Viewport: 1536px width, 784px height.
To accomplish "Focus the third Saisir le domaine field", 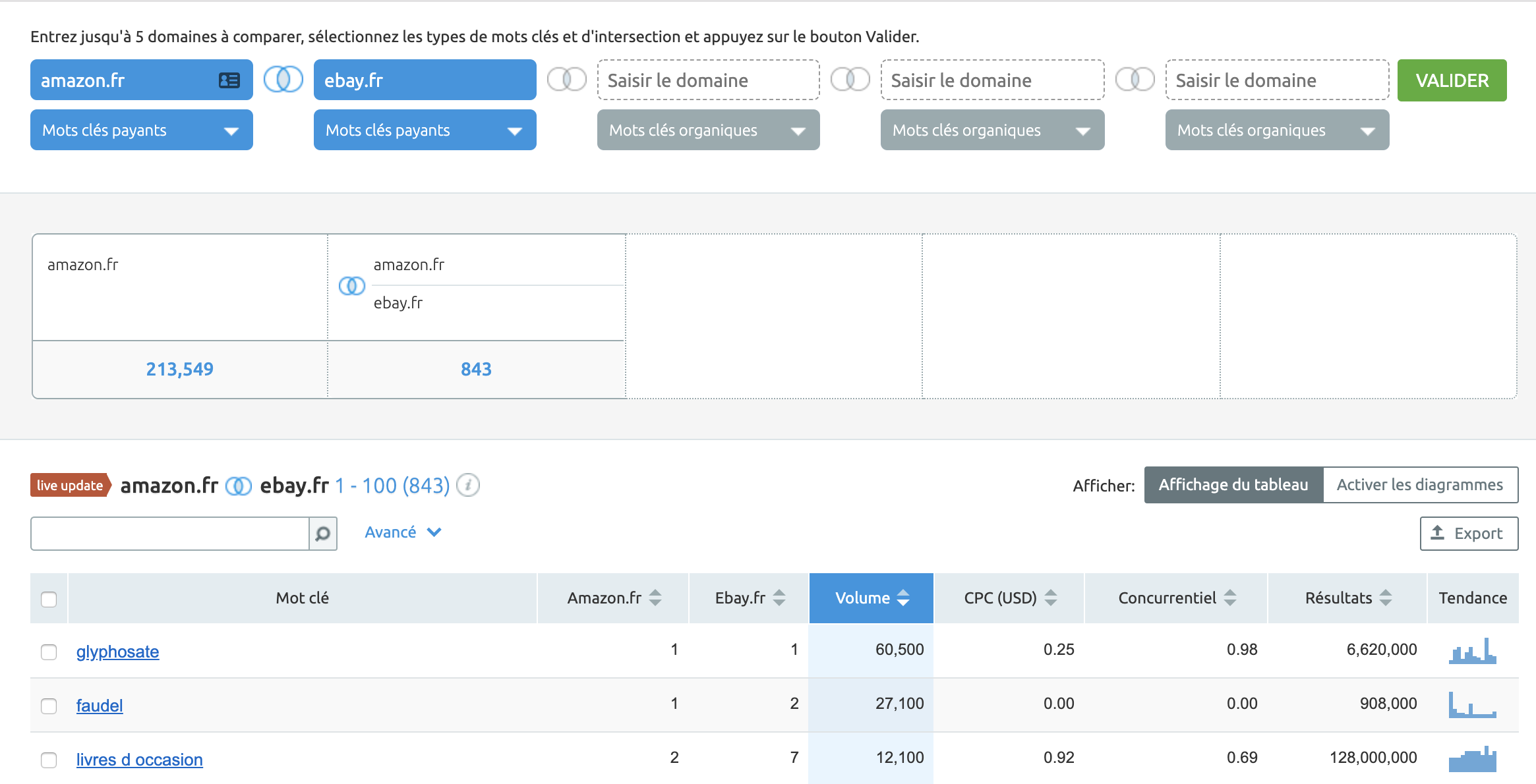I will point(709,80).
